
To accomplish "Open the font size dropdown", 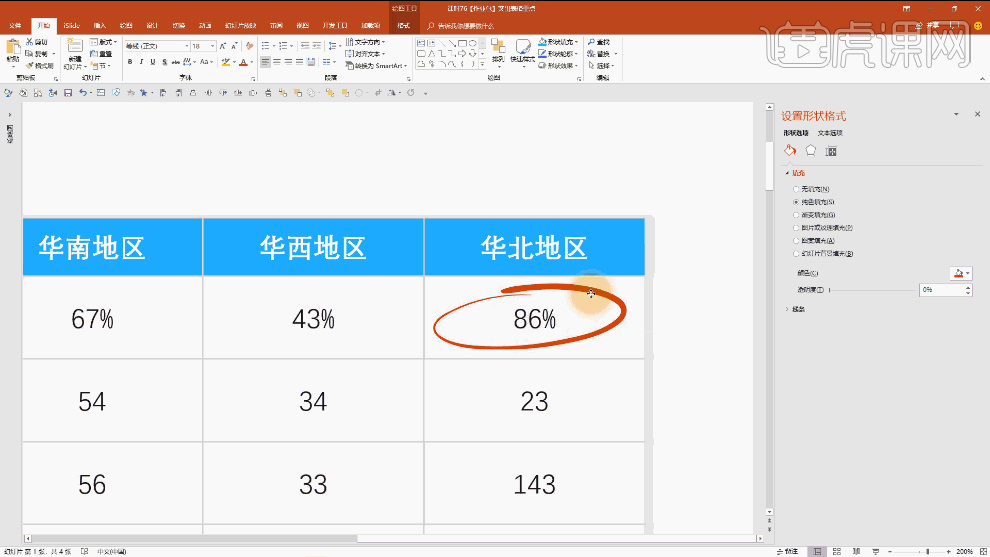I will tap(212, 46).
